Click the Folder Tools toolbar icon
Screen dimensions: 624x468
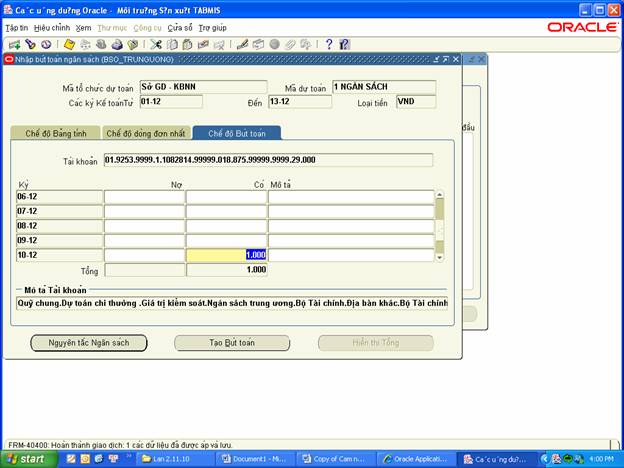click(x=306, y=45)
